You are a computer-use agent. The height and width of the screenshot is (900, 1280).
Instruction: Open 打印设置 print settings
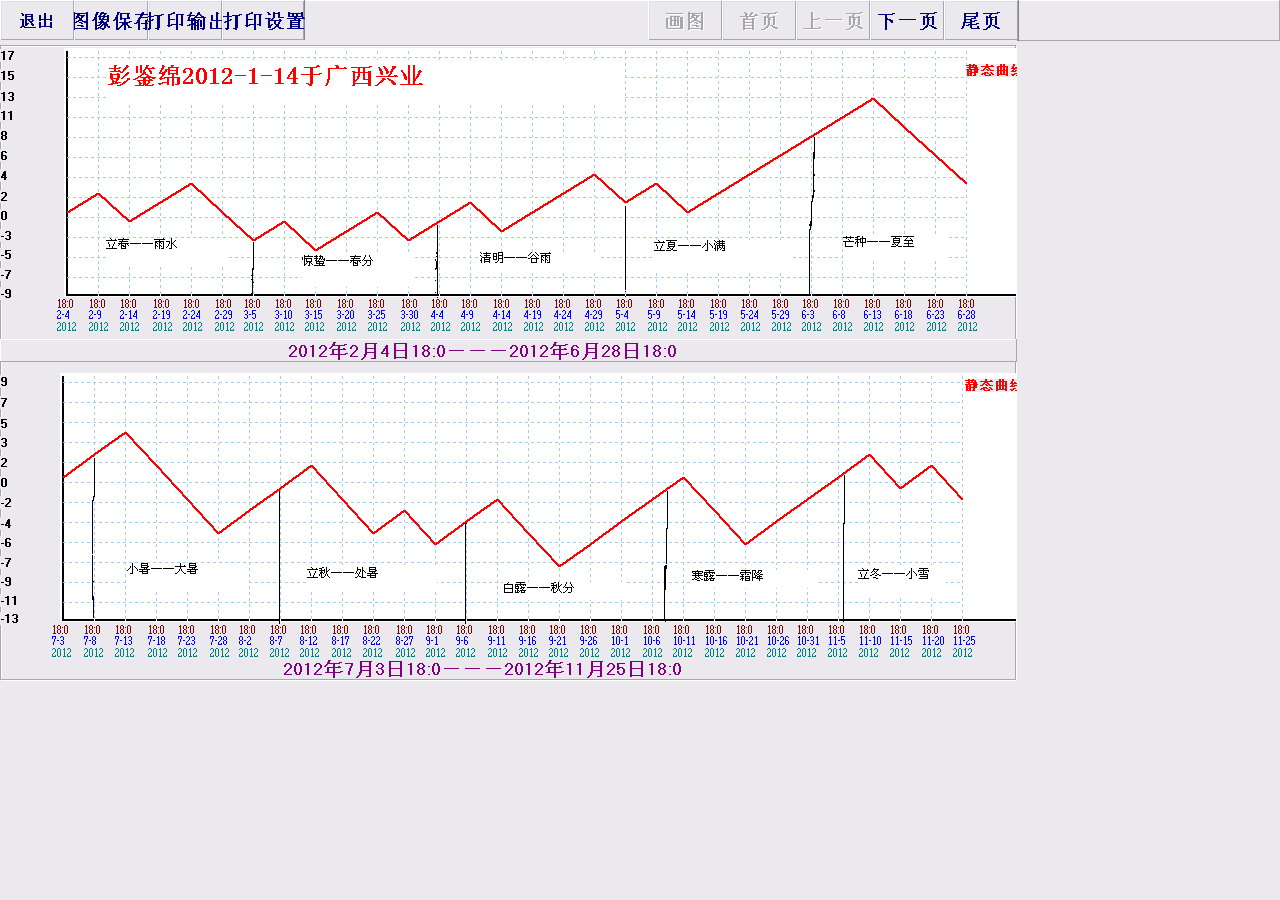[x=264, y=21]
